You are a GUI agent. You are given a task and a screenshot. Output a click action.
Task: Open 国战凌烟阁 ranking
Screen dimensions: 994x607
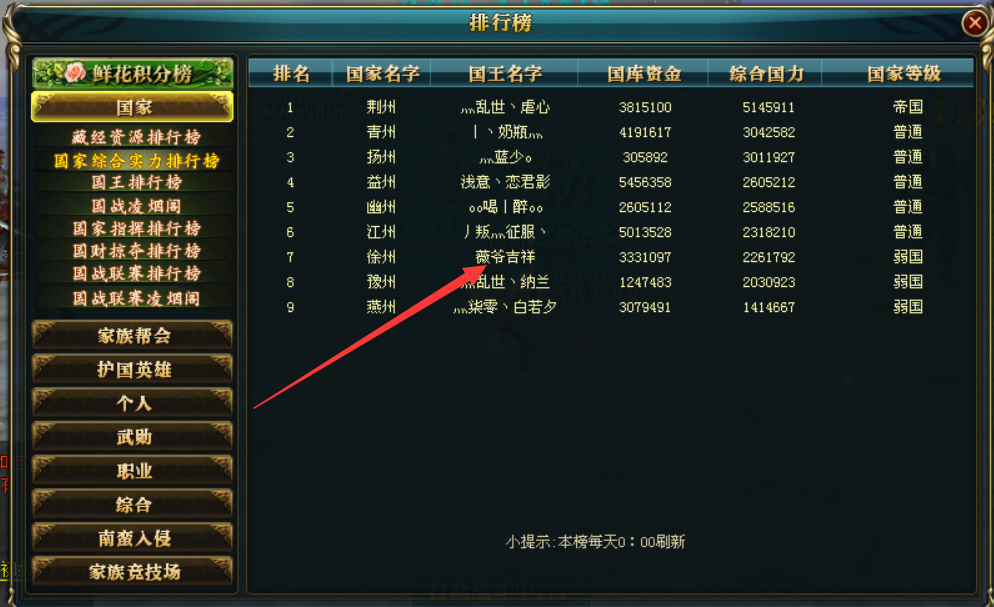(x=136, y=205)
